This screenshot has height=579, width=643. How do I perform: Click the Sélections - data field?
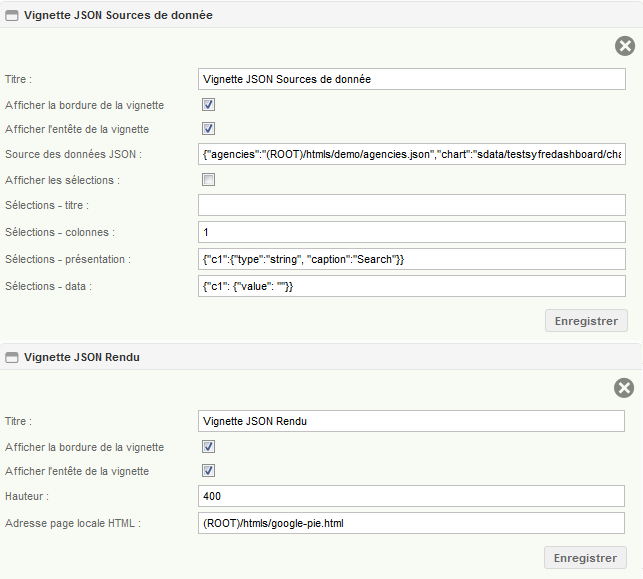pos(412,286)
